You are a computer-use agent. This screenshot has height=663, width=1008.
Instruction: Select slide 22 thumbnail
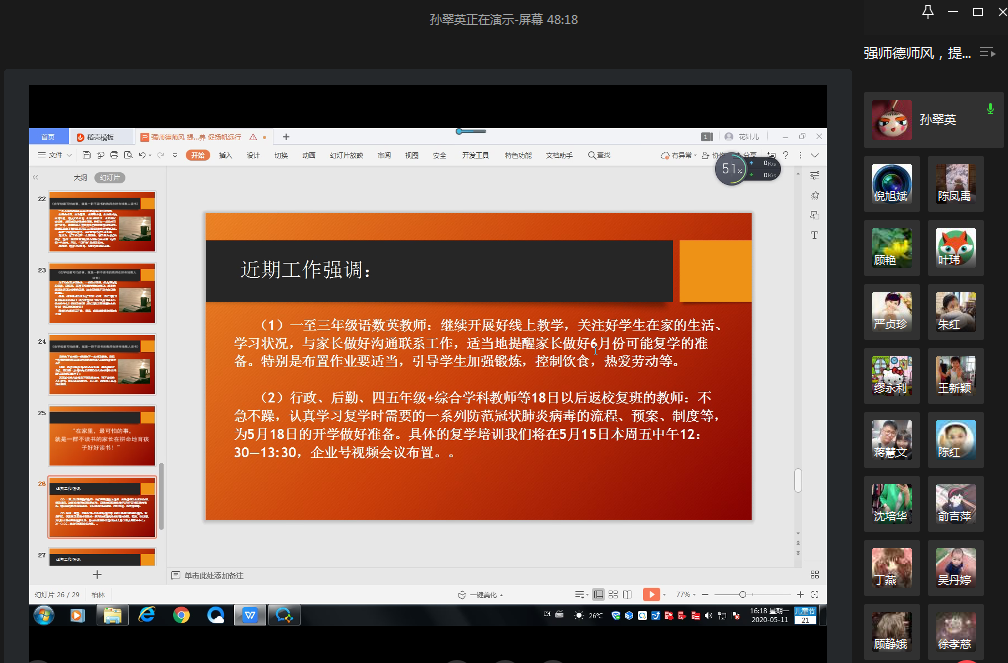tap(102, 222)
